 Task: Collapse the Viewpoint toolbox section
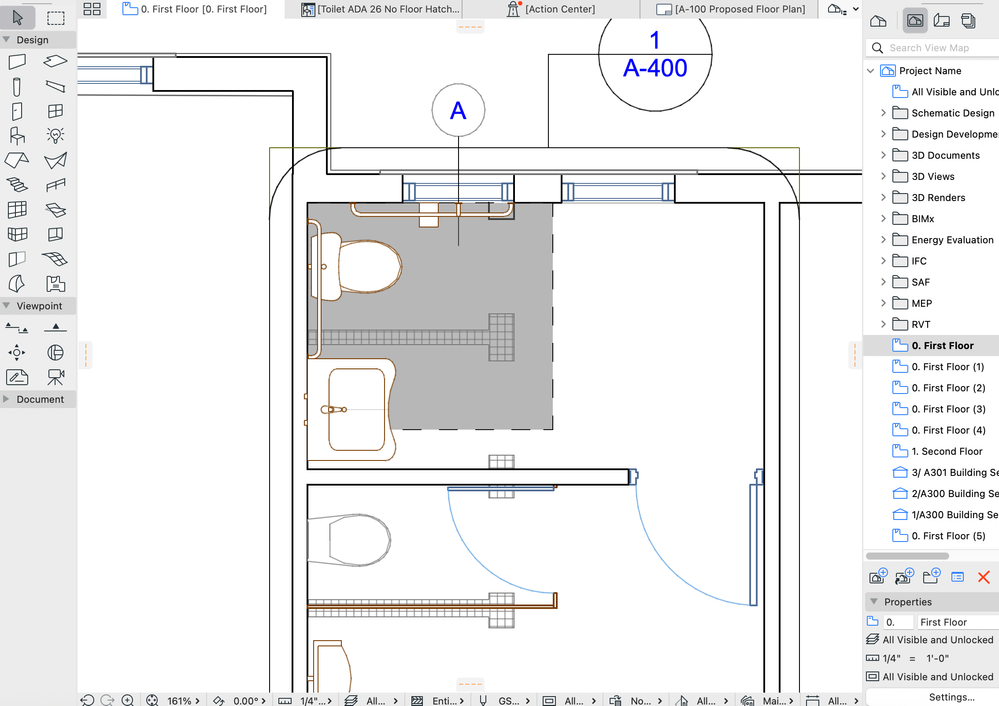pyautogui.click(x=6, y=306)
